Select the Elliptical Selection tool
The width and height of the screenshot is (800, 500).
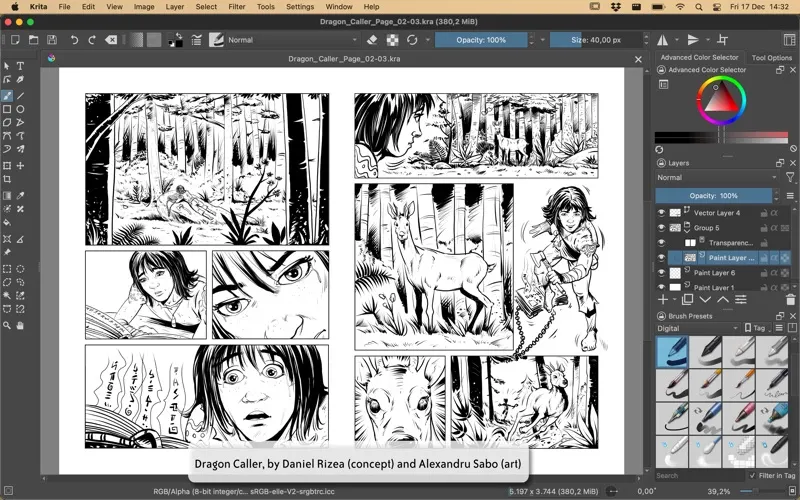tap(20, 269)
